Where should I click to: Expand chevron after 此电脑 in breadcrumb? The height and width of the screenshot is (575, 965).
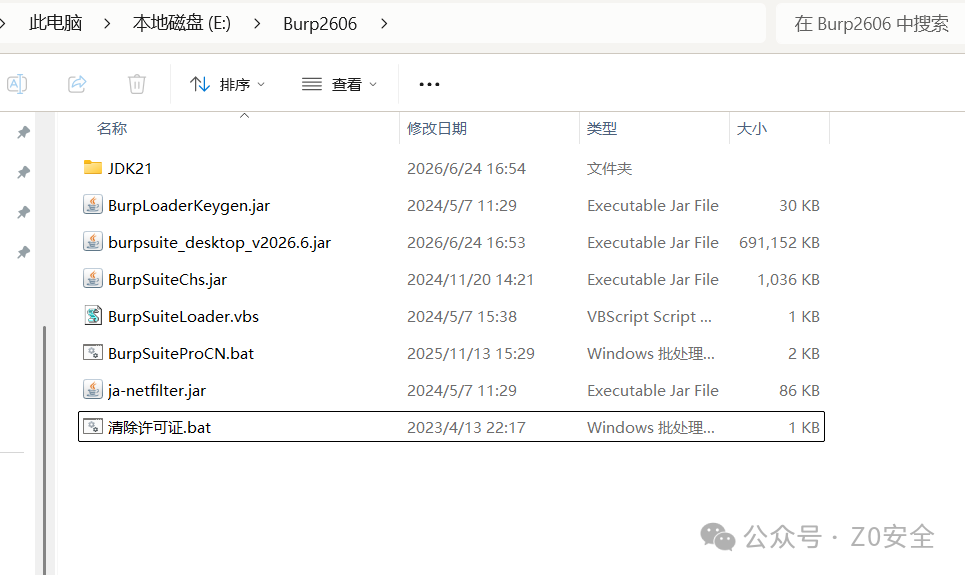pyautogui.click(x=107, y=24)
